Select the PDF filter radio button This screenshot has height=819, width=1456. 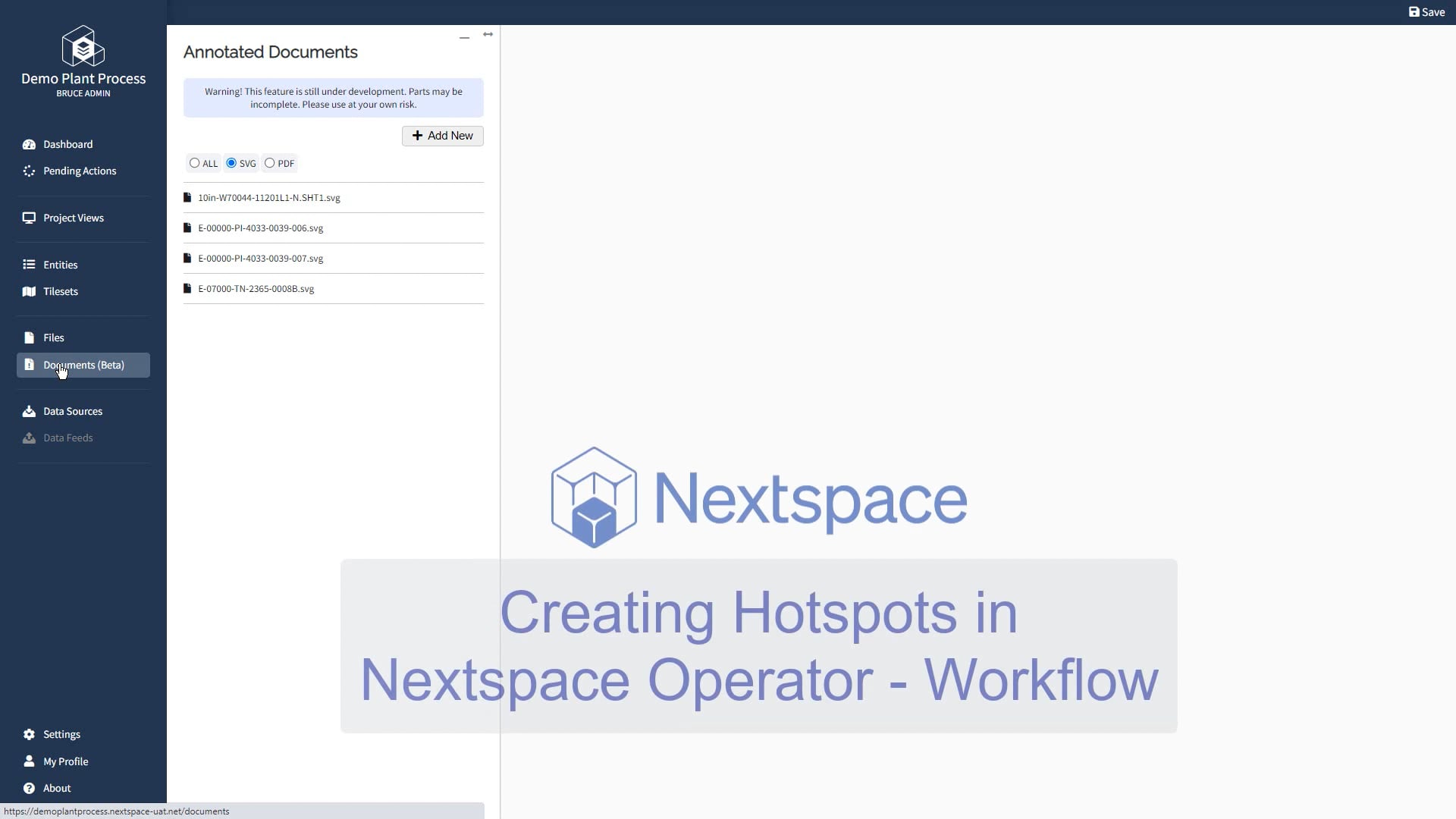click(x=270, y=163)
